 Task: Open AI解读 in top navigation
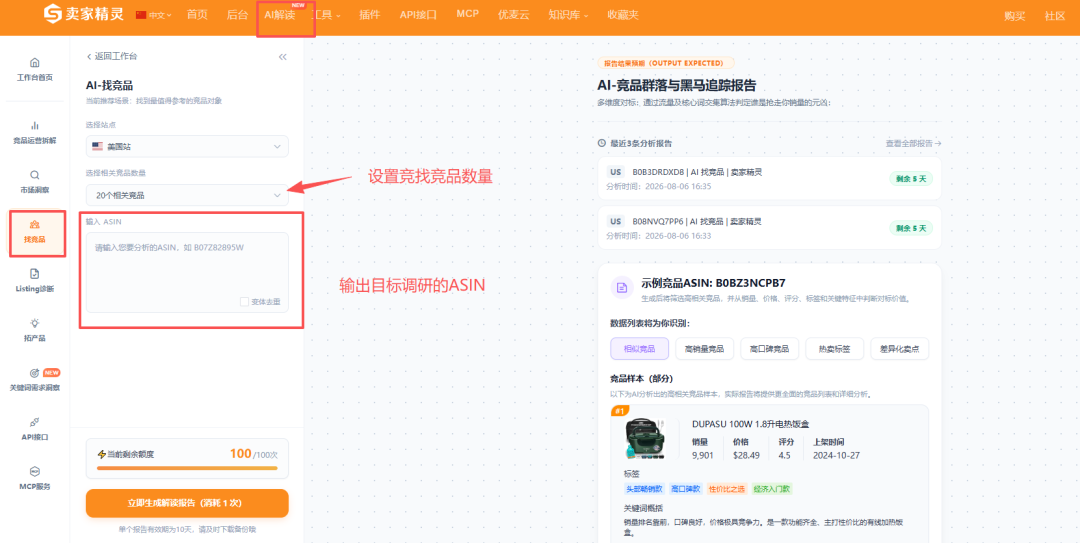(280, 14)
